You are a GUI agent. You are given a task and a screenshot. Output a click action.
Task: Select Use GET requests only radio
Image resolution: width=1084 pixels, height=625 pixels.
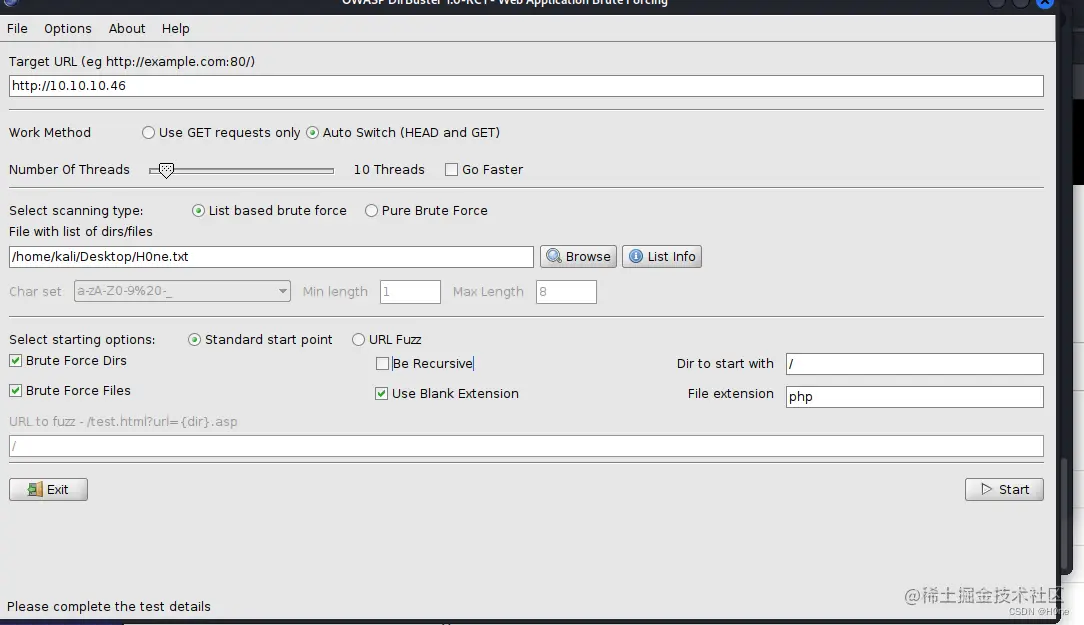(148, 133)
